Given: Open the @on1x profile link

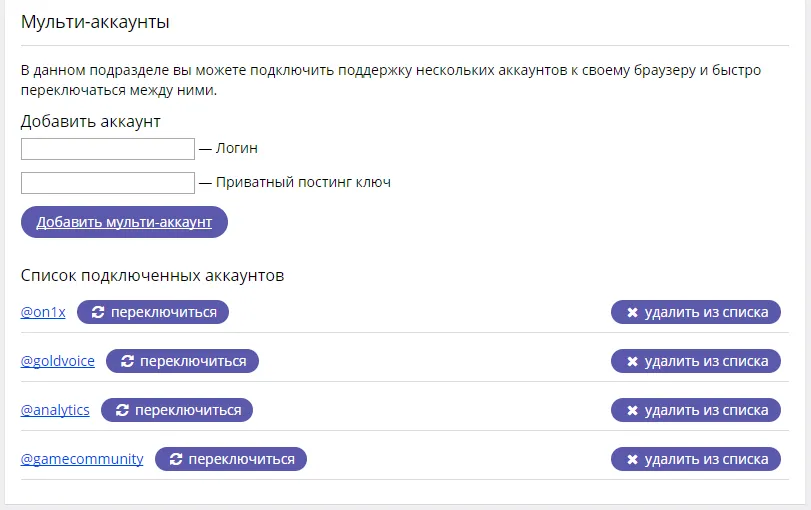Looking at the screenshot, I should (43, 312).
